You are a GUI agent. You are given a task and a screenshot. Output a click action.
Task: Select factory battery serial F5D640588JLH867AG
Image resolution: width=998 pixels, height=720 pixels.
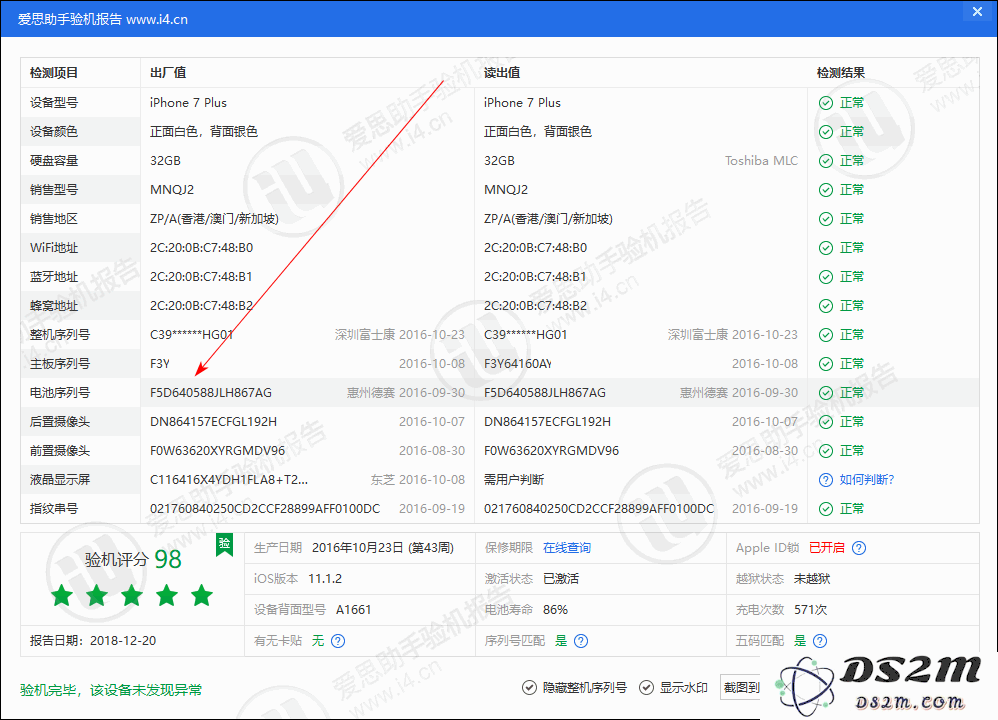(x=211, y=393)
